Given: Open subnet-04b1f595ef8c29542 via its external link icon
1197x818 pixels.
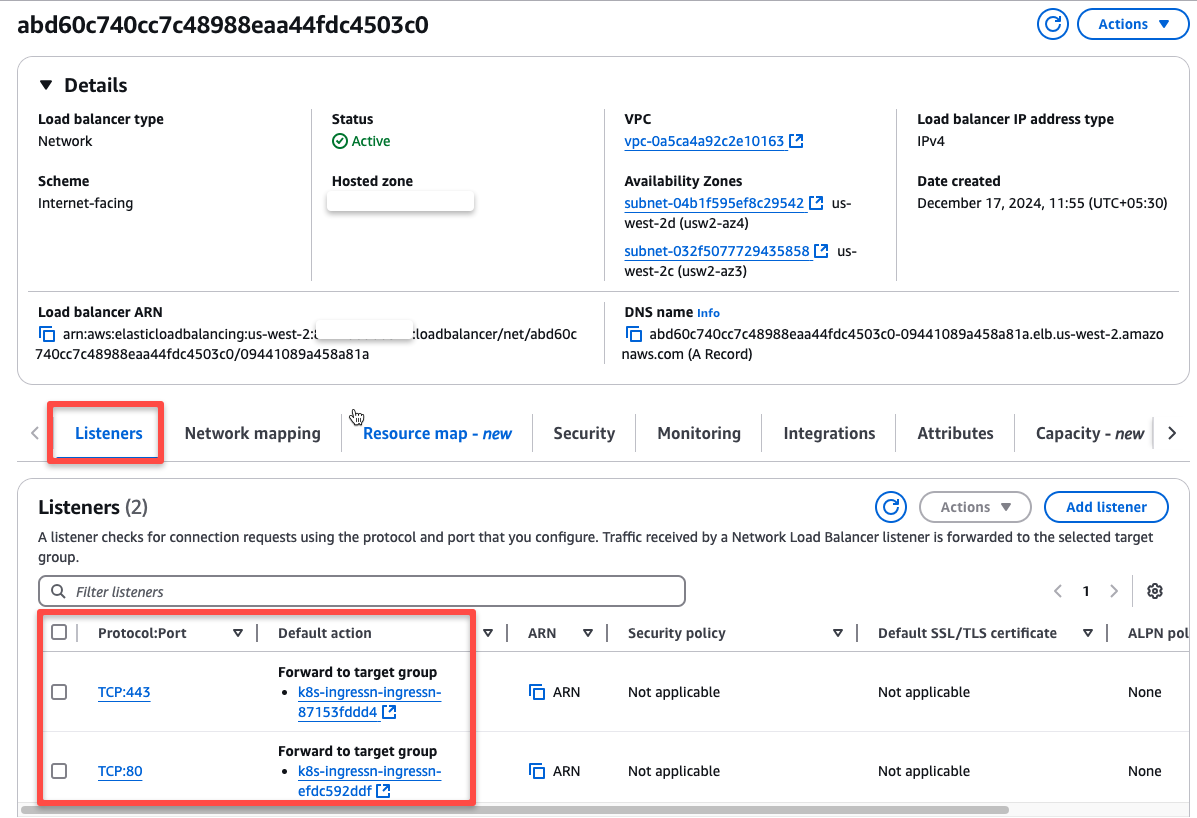Looking at the screenshot, I should tap(815, 202).
